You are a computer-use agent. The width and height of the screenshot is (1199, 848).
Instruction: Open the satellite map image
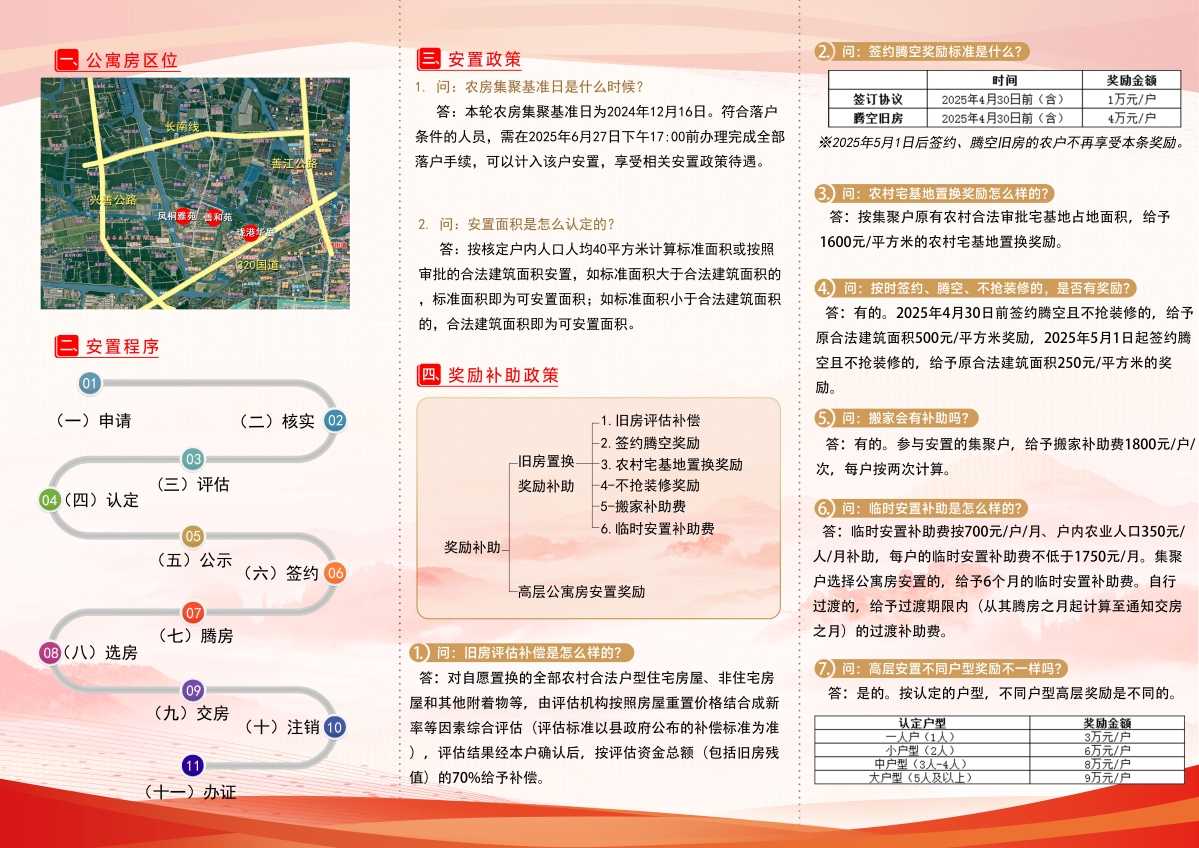195,195
